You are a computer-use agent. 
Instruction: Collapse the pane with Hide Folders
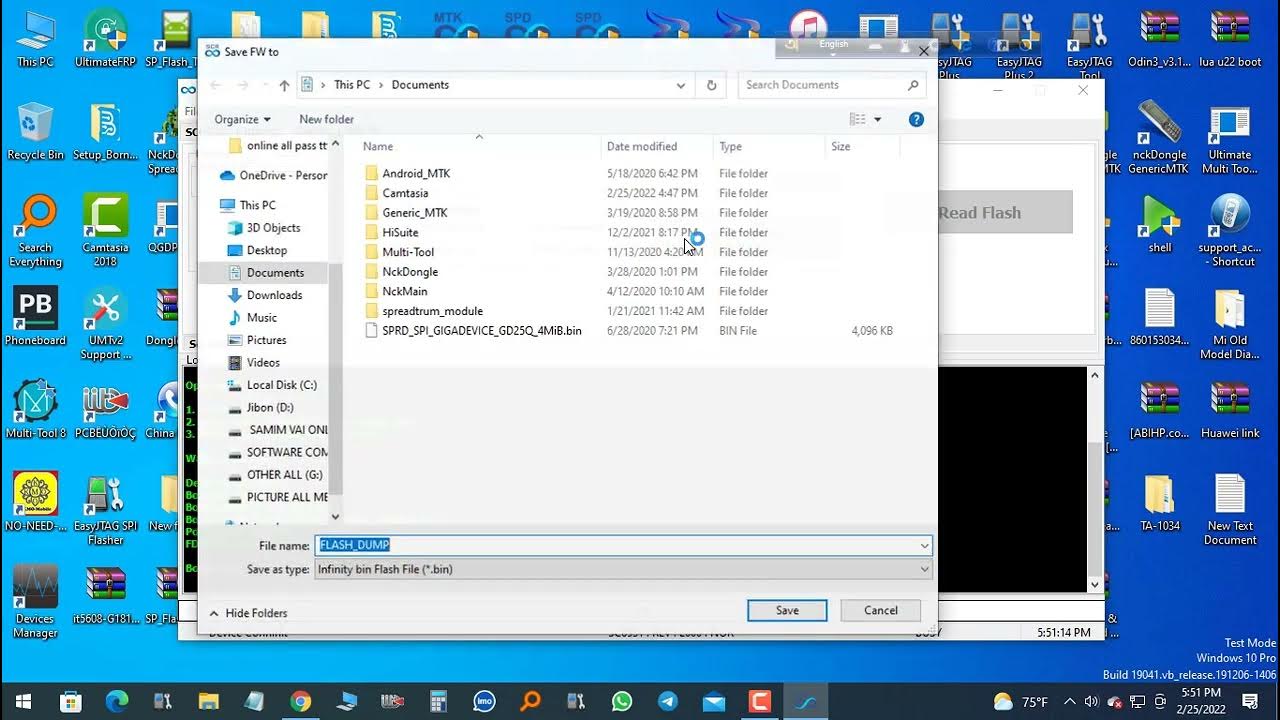click(x=248, y=613)
